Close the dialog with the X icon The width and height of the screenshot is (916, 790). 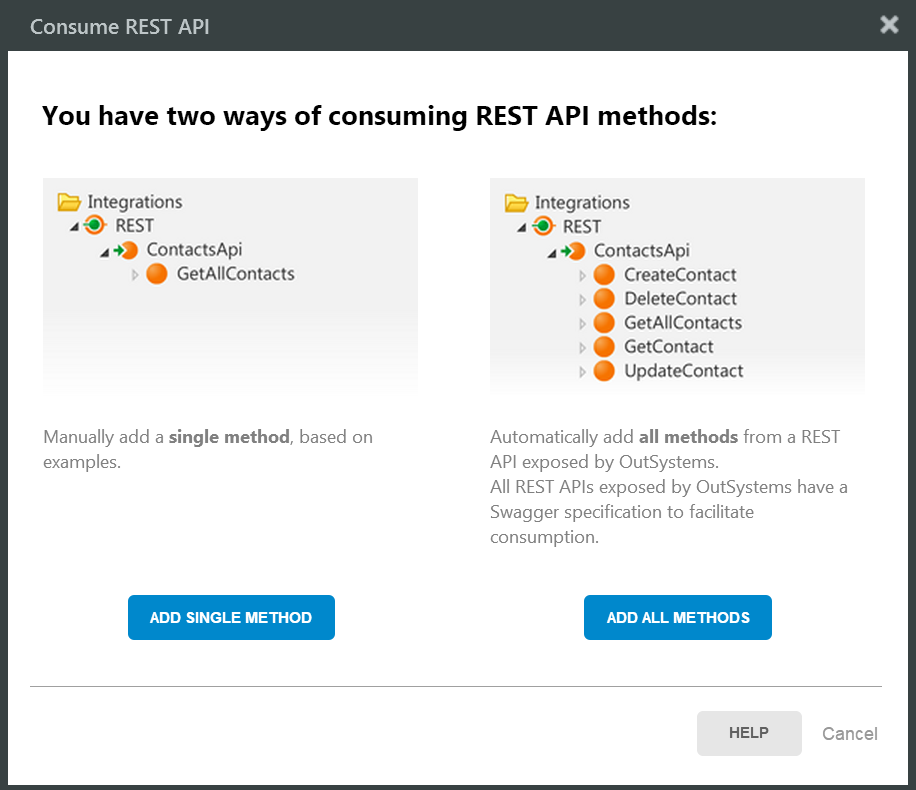click(889, 25)
